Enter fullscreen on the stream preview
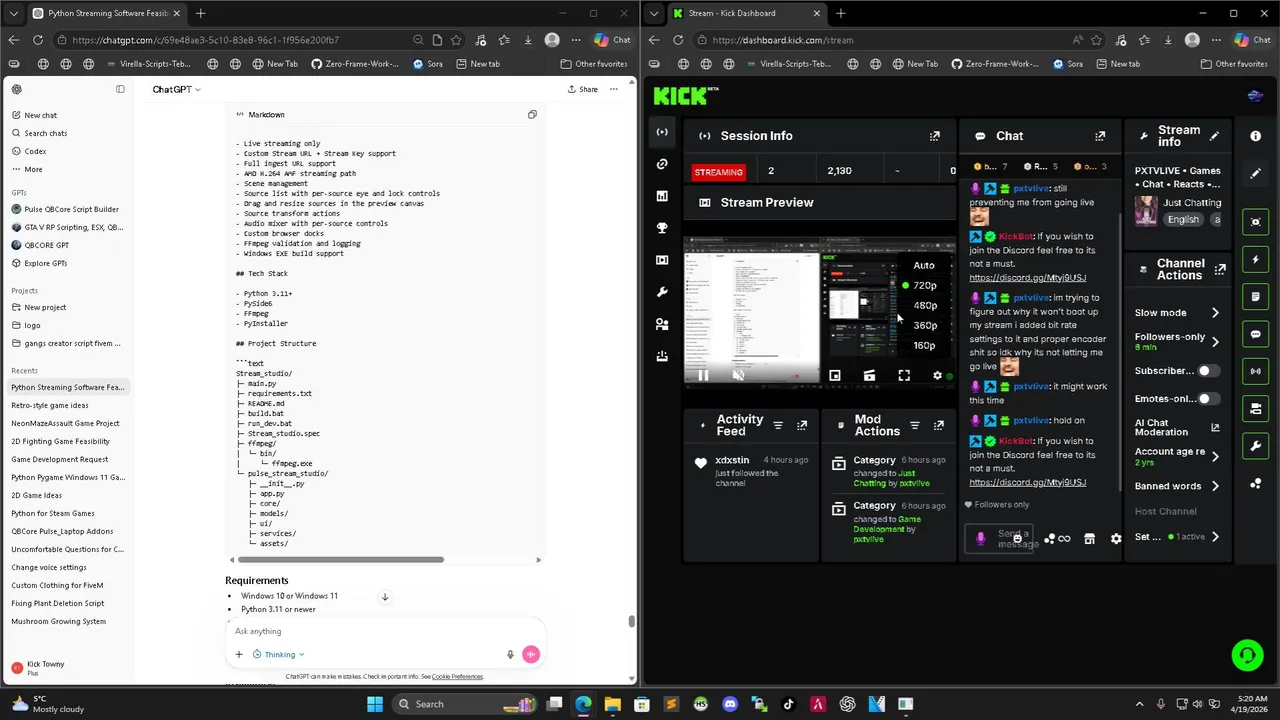Screen dimensions: 1280x720 904,375
